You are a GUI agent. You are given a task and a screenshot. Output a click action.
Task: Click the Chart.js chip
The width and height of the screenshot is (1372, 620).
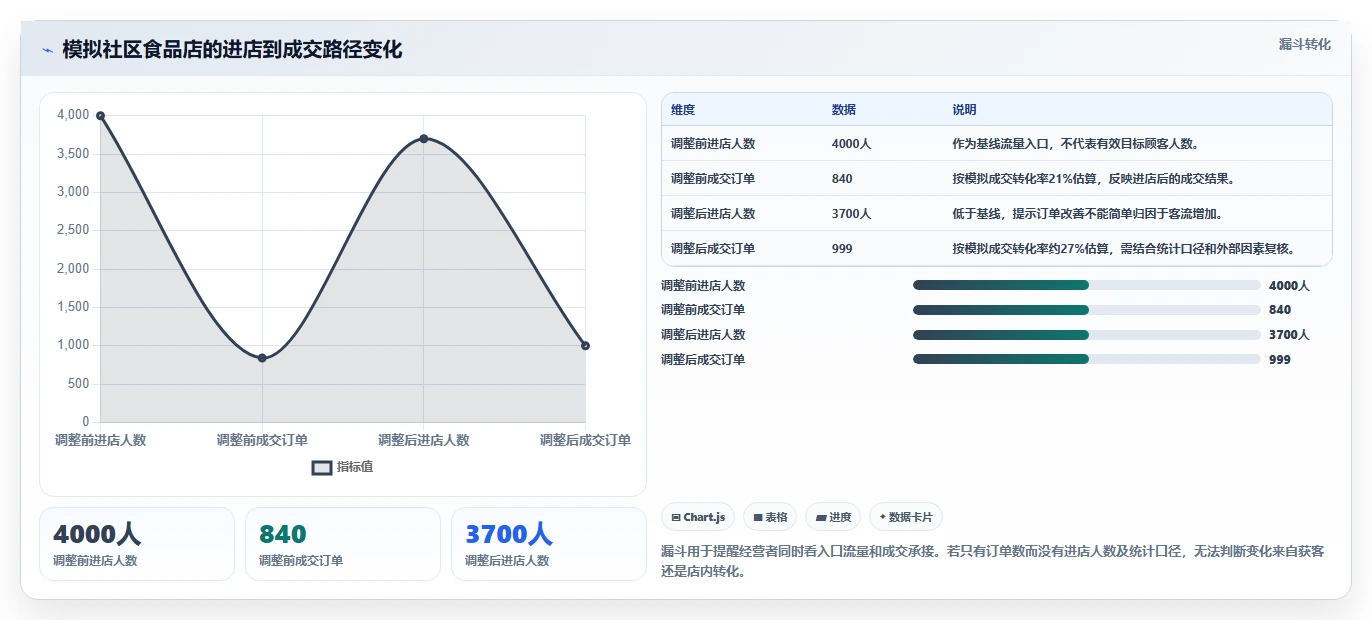click(699, 517)
